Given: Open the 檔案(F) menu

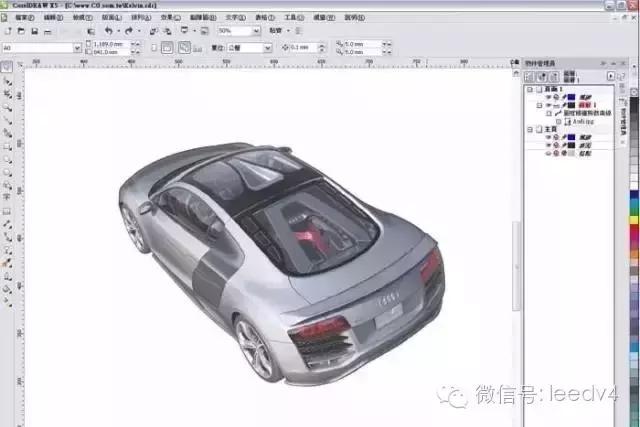Looking at the screenshot, I should pyautogui.click(x=24, y=18).
